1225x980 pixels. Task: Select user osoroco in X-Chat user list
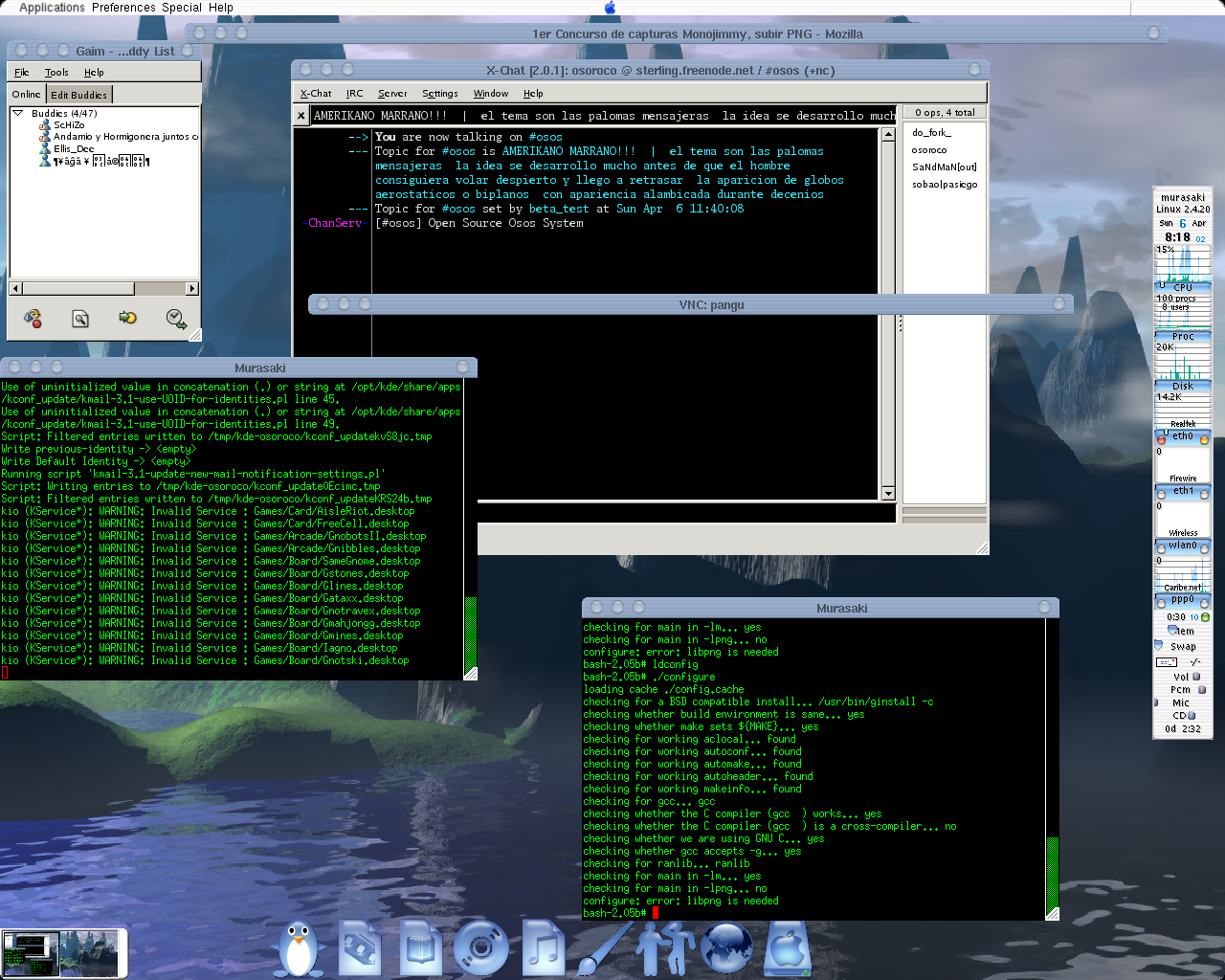(x=928, y=150)
